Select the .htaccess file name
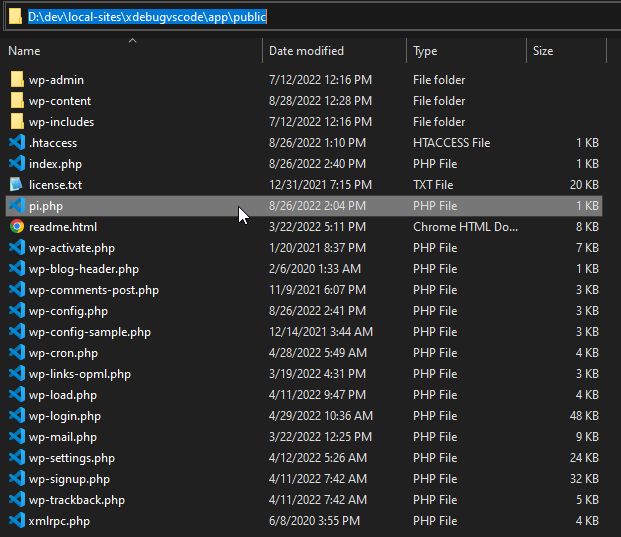 (x=53, y=143)
